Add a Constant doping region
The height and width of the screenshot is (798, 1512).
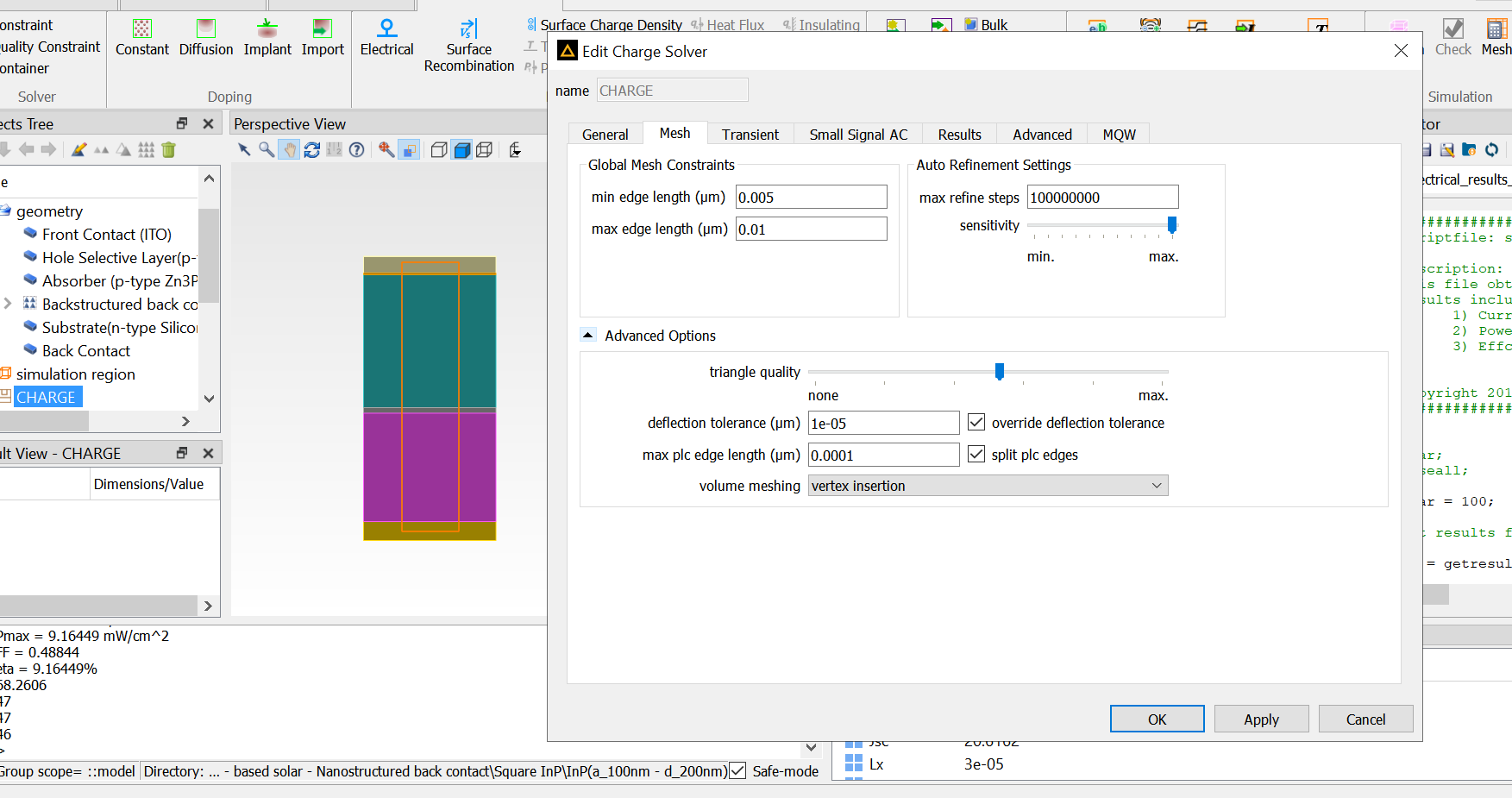tap(142, 38)
